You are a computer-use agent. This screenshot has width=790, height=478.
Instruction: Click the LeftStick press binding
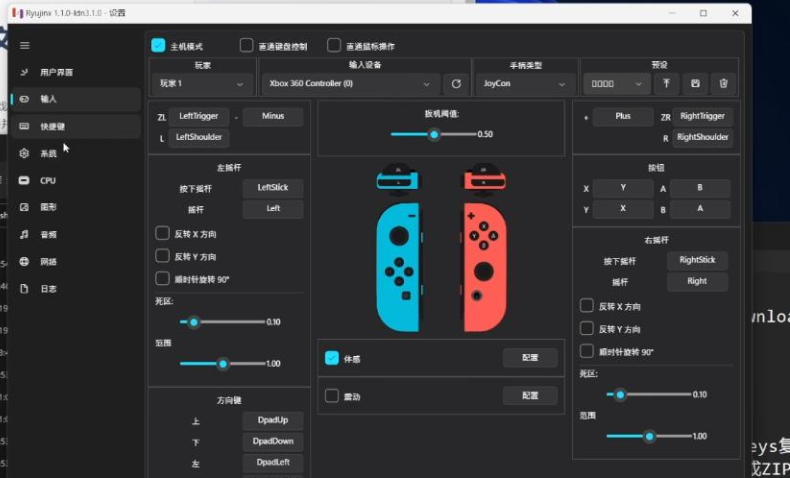coord(273,188)
